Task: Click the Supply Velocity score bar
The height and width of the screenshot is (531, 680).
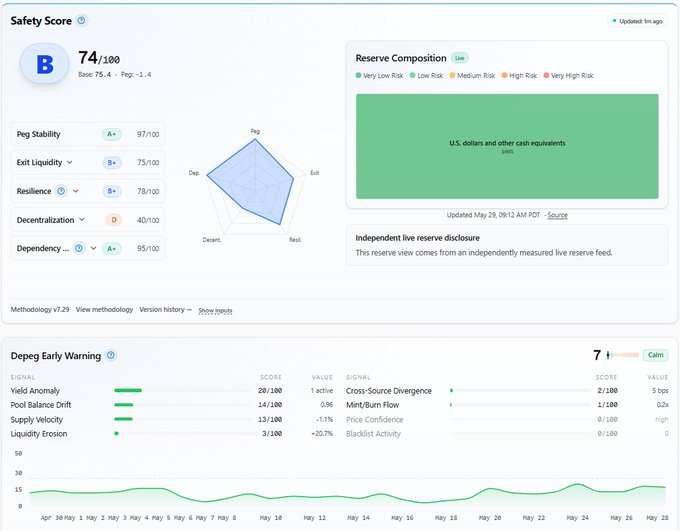Action: point(182,419)
